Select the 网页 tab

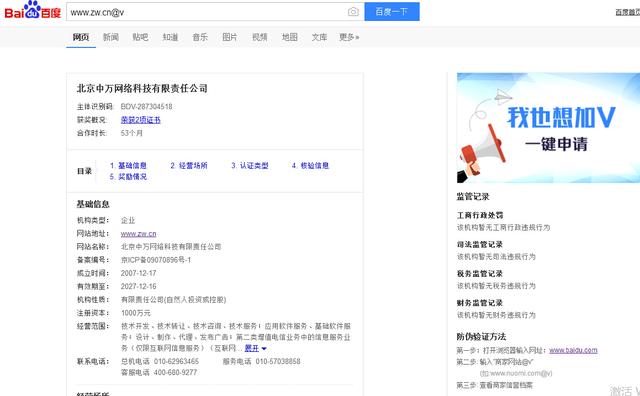[81, 37]
